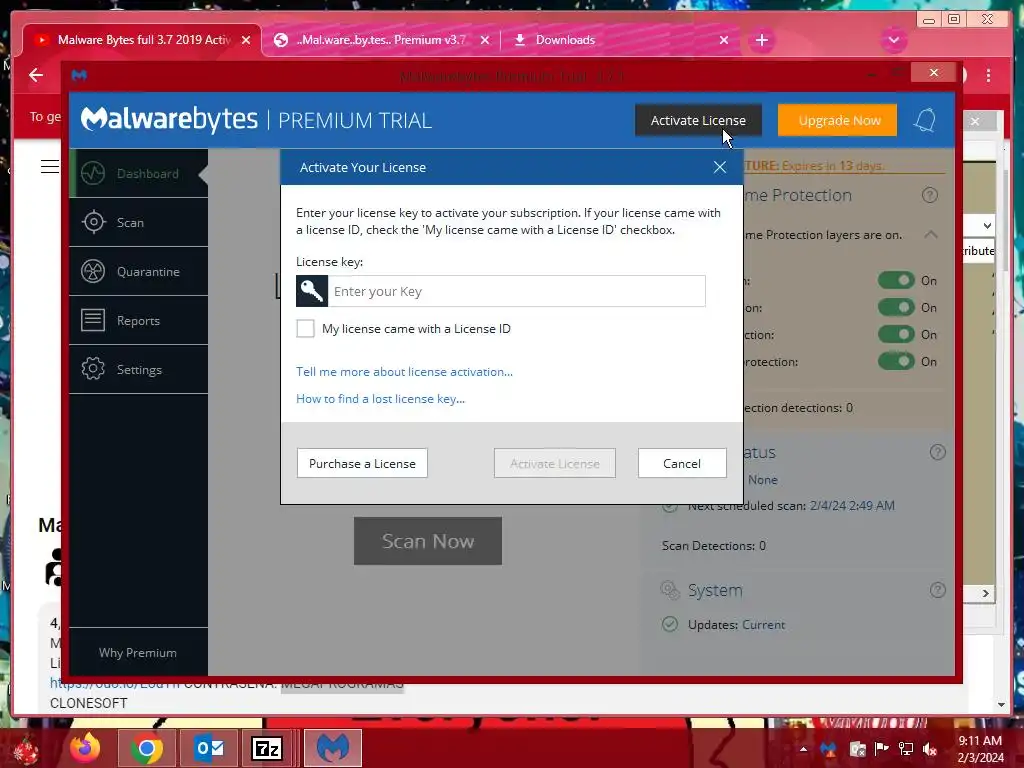The image size is (1024, 768).
Task: Click the Cancel button in dialog
Action: pos(682,463)
